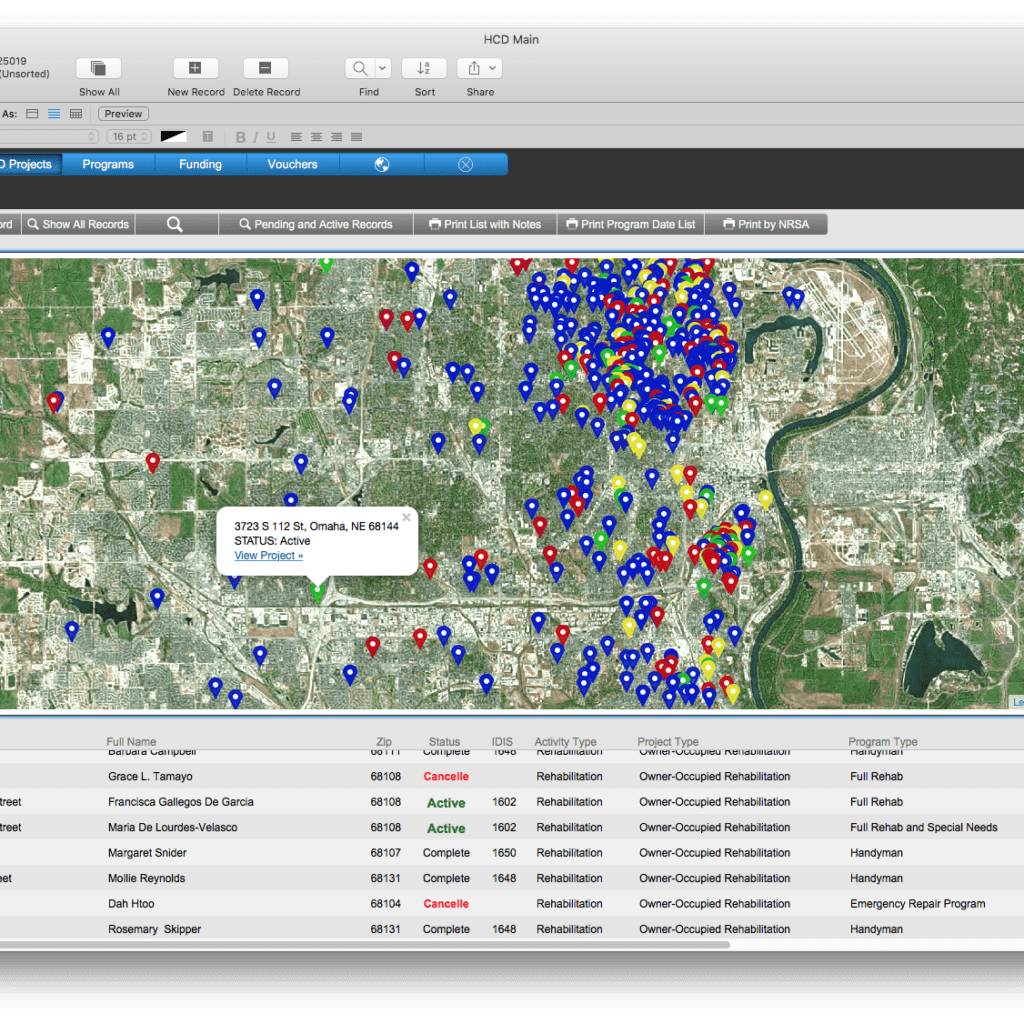Sort records with the Sort icon
The width and height of the screenshot is (1024, 1024).
pos(423,68)
